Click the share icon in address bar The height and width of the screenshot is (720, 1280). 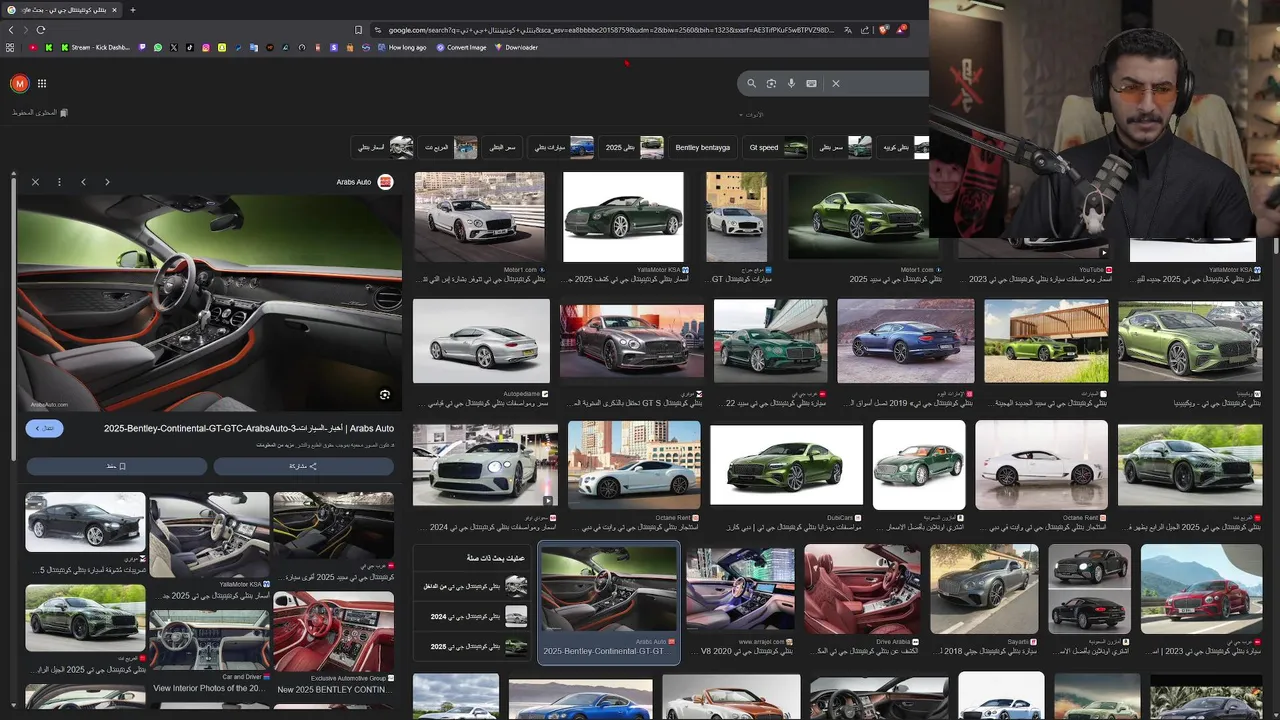click(x=865, y=30)
